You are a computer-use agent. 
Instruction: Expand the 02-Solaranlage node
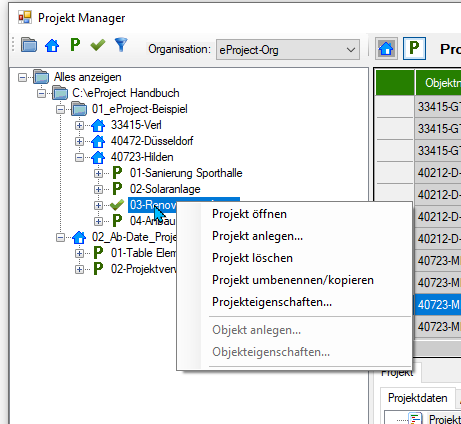98,190
